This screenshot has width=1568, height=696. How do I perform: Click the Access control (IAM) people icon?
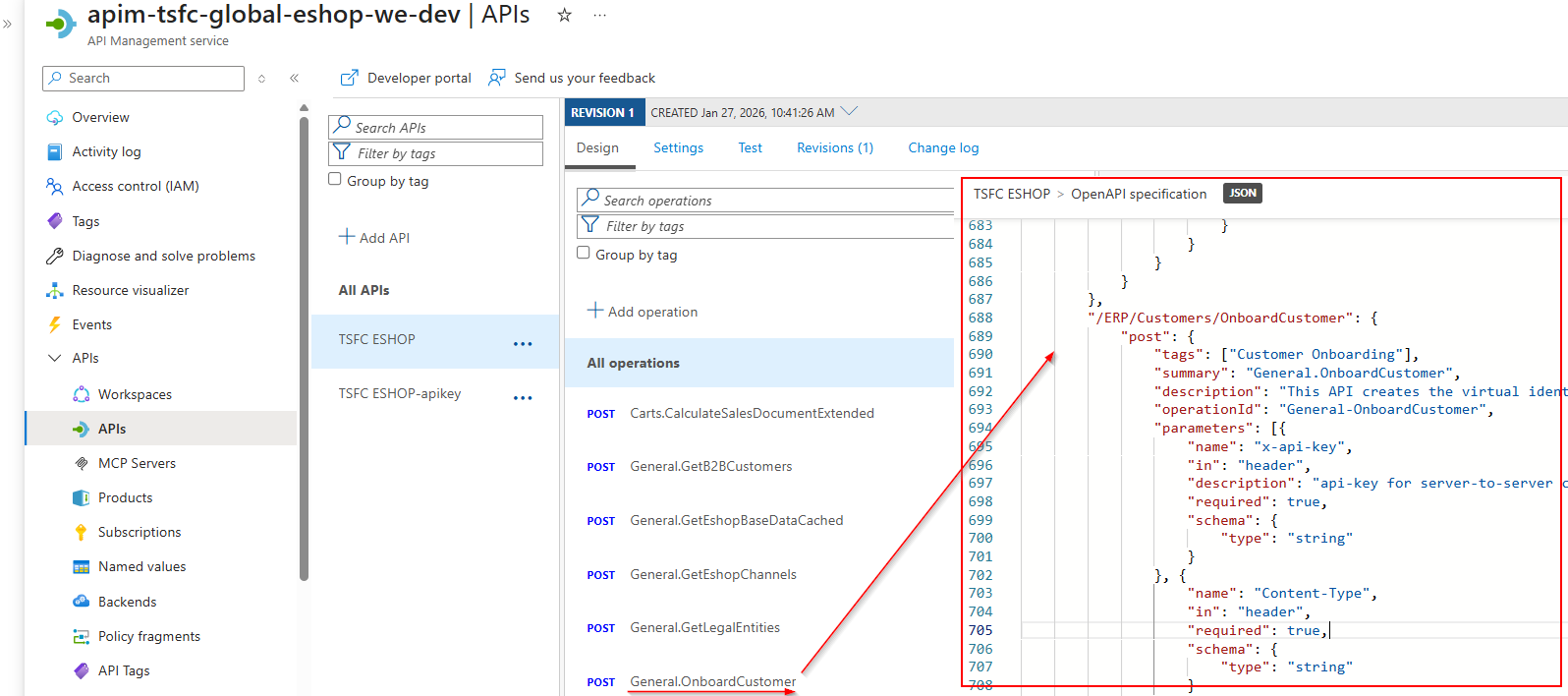55,186
